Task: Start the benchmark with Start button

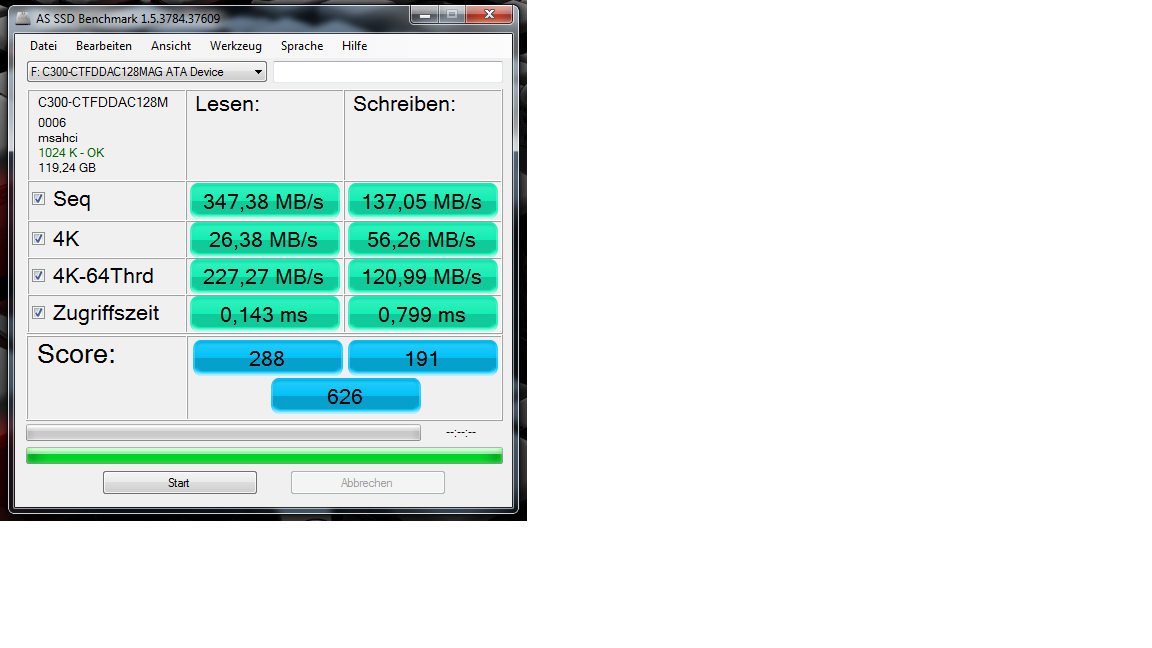Action: pos(180,483)
